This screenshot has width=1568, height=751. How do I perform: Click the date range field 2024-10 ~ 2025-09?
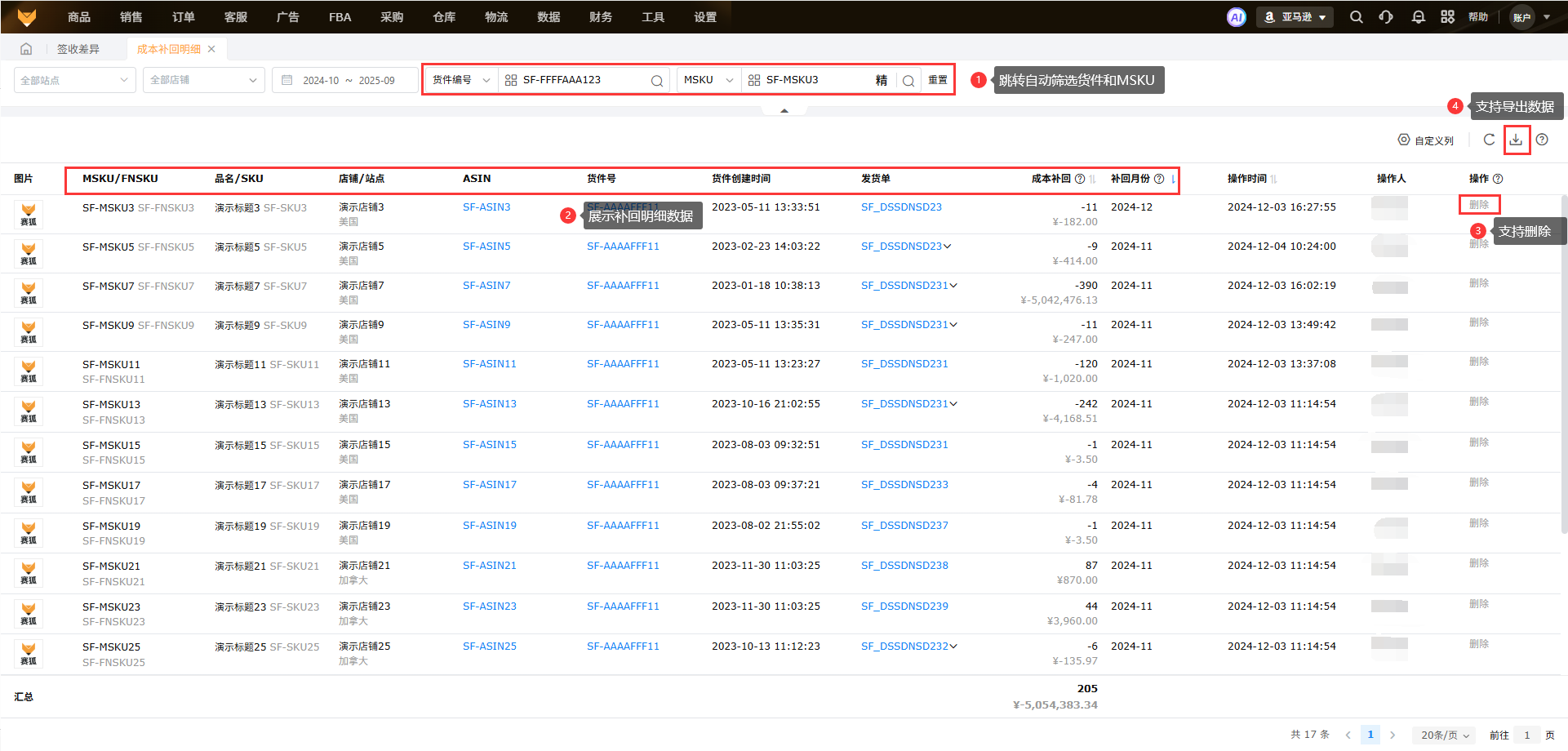click(348, 80)
